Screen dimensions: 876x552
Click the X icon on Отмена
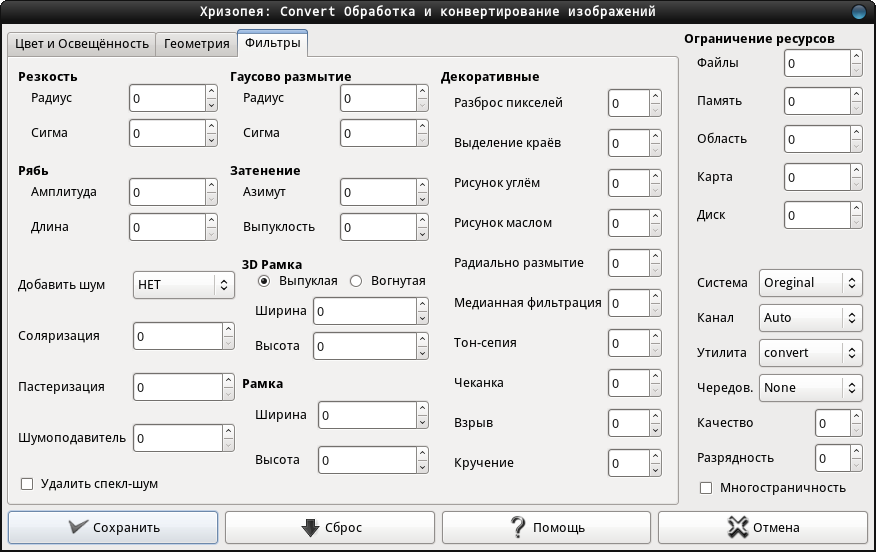point(738,527)
